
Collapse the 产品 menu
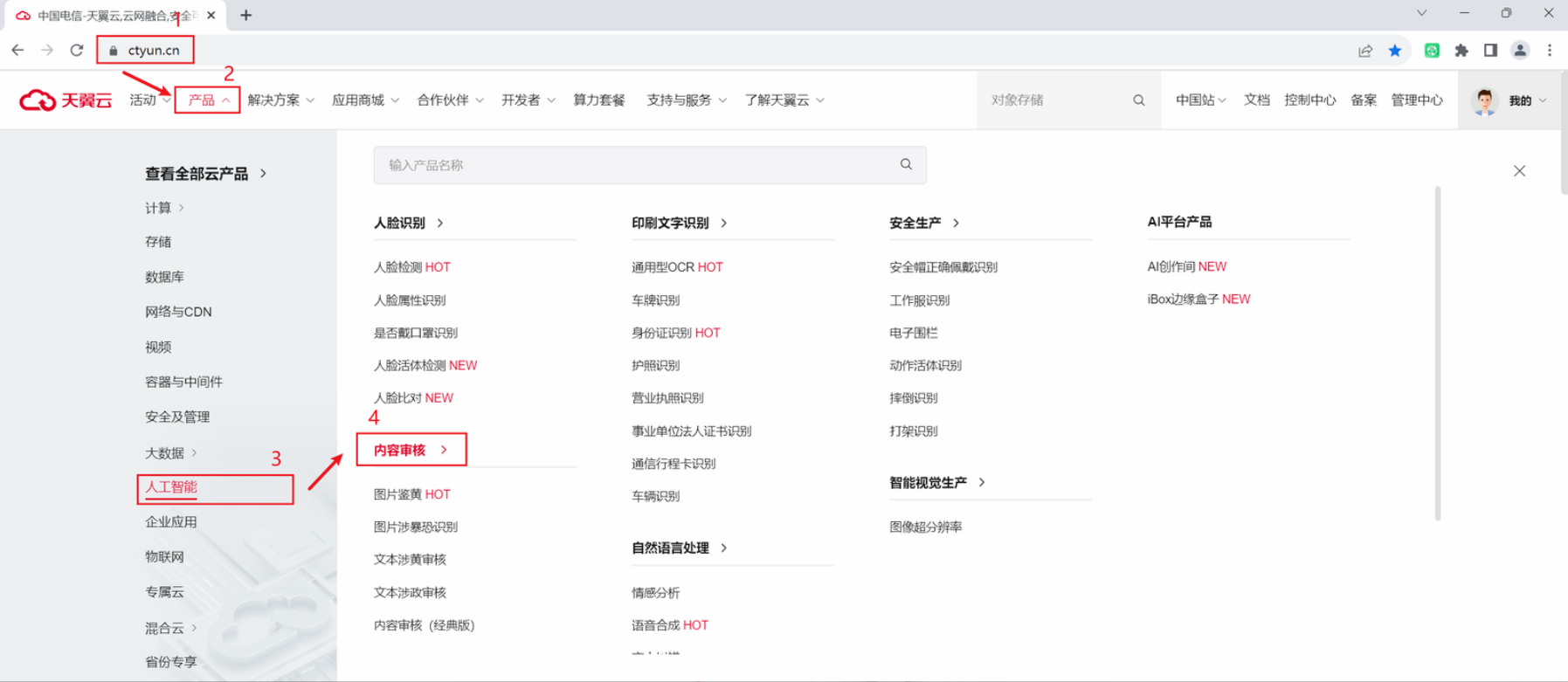pos(208,100)
